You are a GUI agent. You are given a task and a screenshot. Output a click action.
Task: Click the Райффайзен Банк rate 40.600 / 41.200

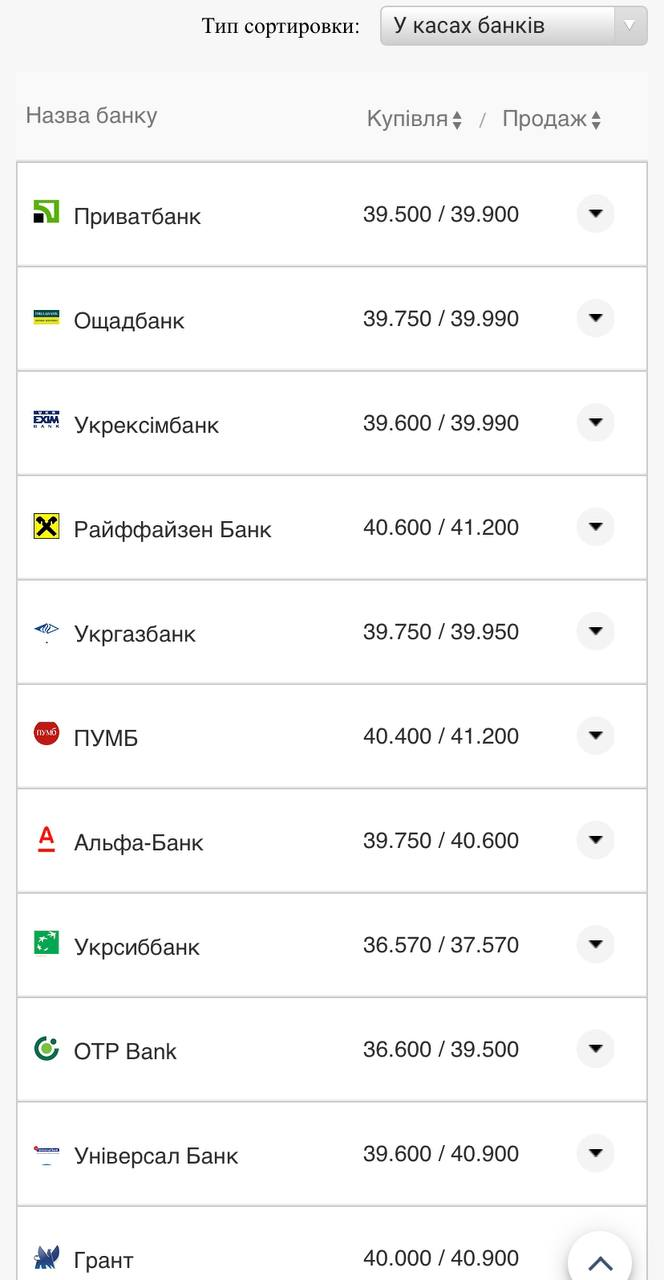[441, 527]
